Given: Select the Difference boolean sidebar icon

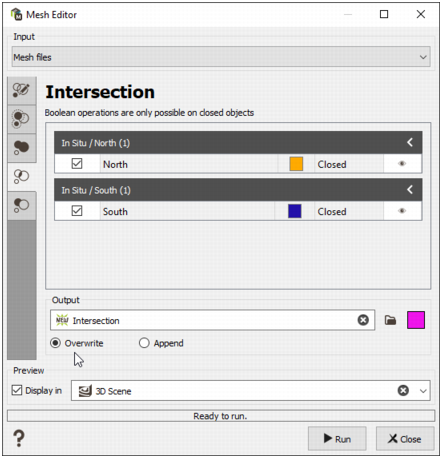Looking at the screenshot, I should point(22,205).
